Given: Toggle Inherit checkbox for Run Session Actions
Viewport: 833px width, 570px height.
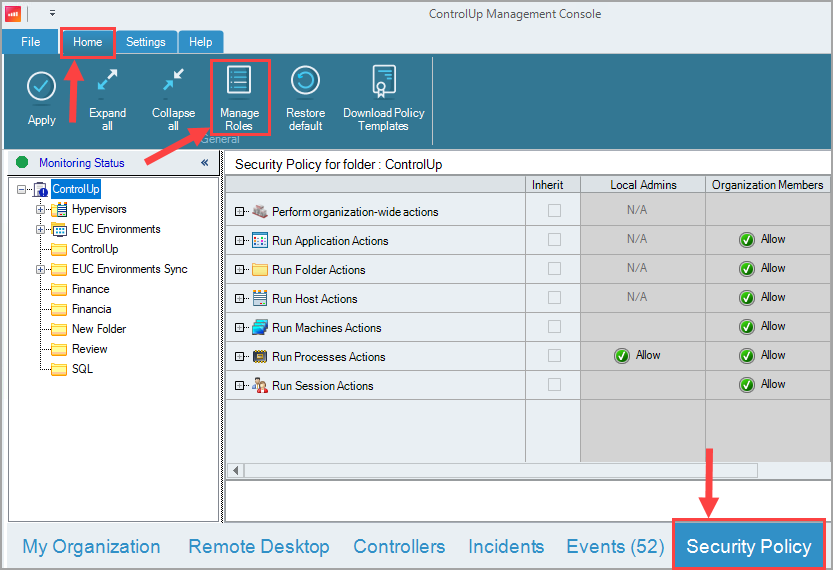Looking at the screenshot, I should click(x=554, y=384).
